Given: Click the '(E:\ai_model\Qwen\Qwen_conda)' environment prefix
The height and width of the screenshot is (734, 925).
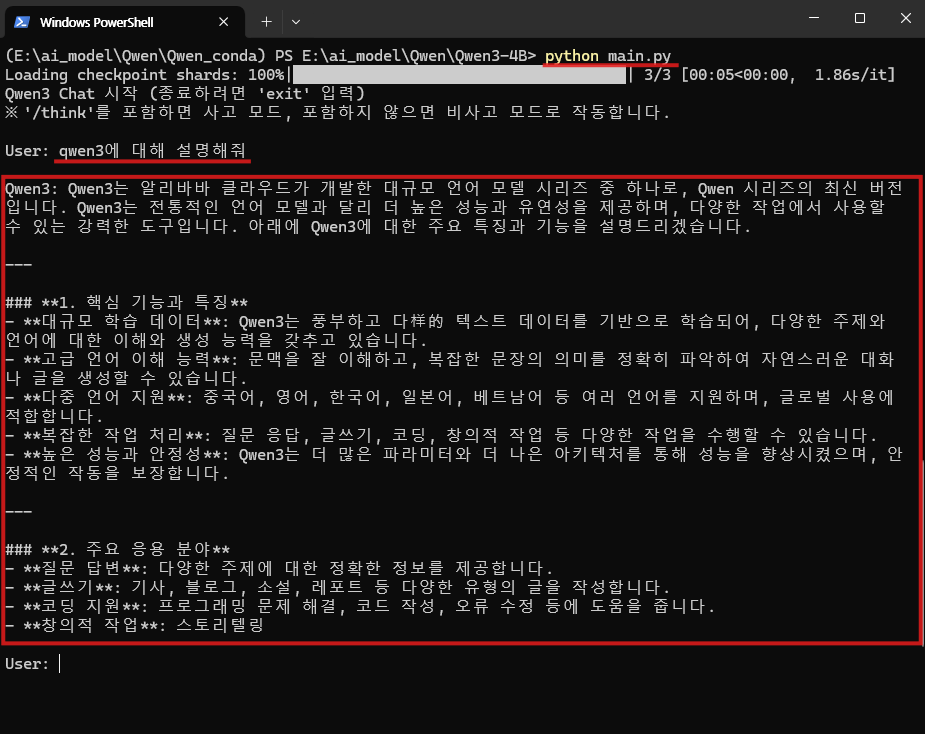Looking at the screenshot, I should click(x=135, y=56).
